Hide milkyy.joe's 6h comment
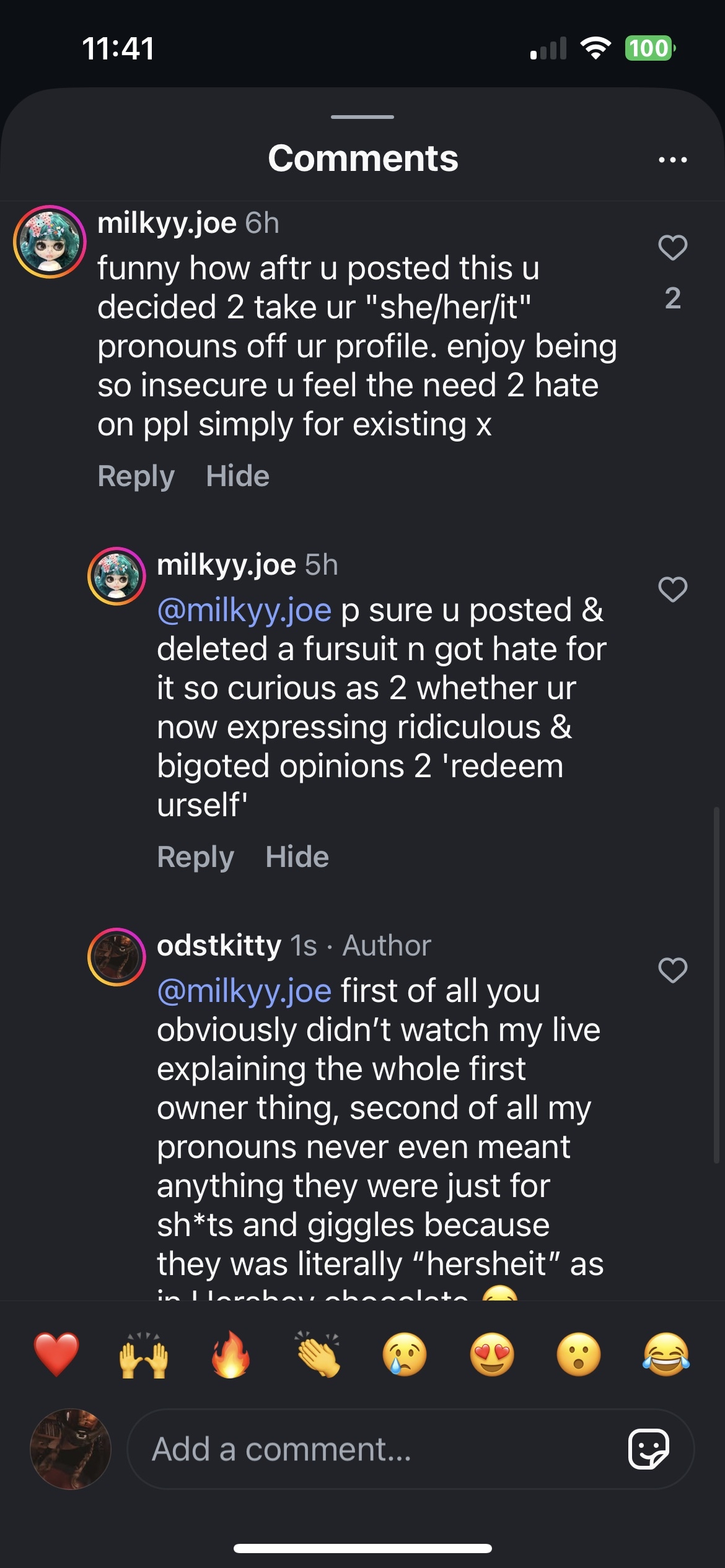 pyautogui.click(x=237, y=476)
